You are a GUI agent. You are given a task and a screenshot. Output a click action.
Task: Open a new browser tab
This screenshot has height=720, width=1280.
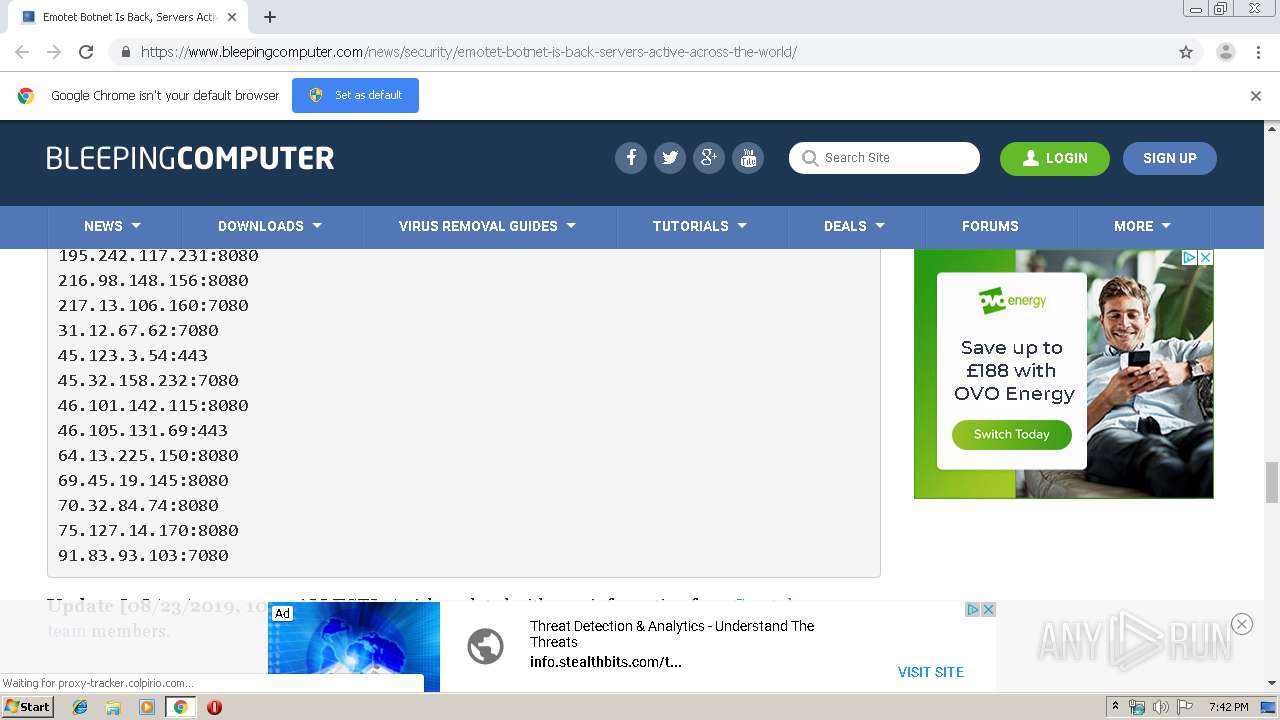[270, 17]
